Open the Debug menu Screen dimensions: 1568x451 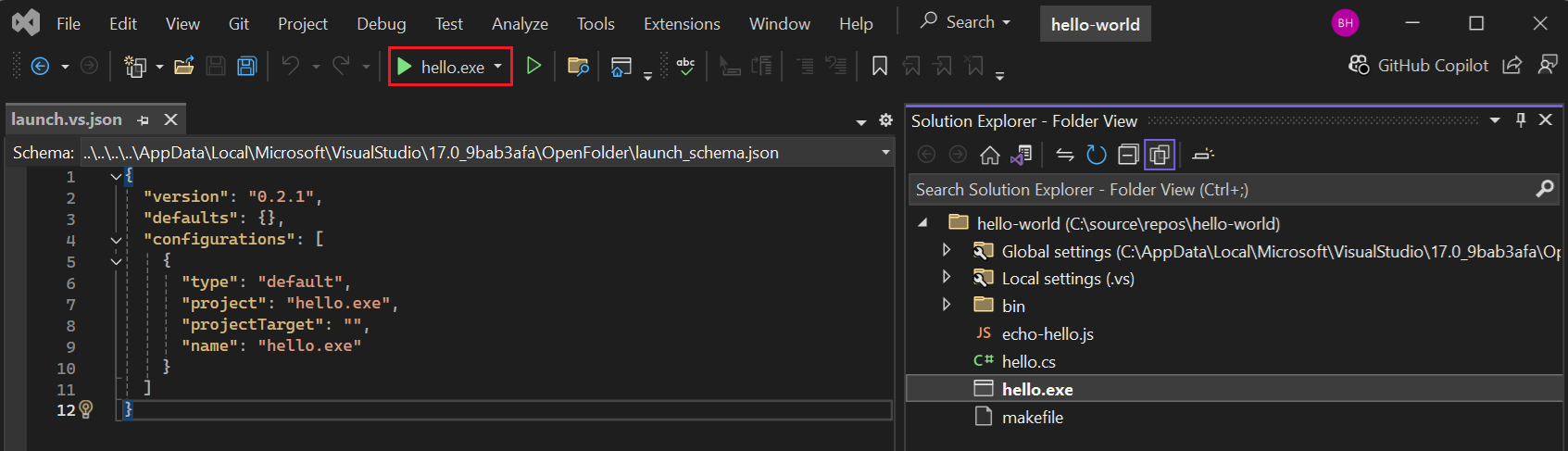[381, 23]
